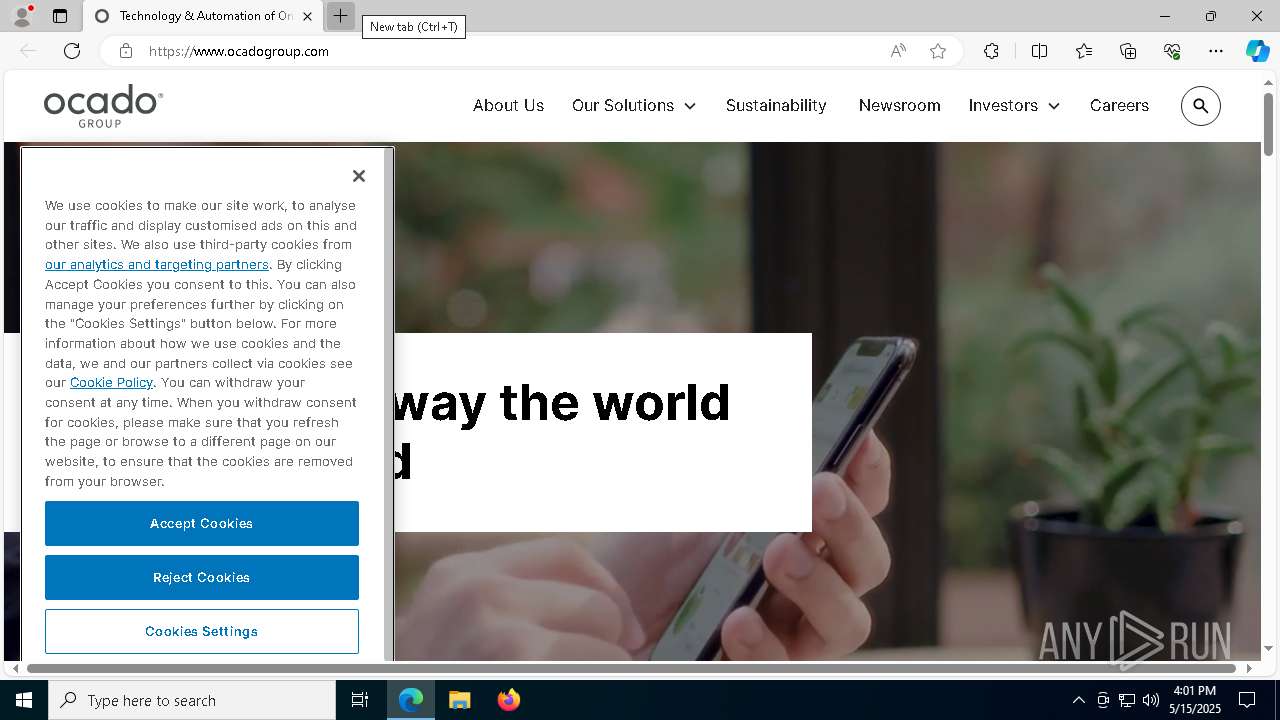The height and width of the screenshot is (720, 1280).
Task: Go back using the back arrow
Action: (28, 51)
